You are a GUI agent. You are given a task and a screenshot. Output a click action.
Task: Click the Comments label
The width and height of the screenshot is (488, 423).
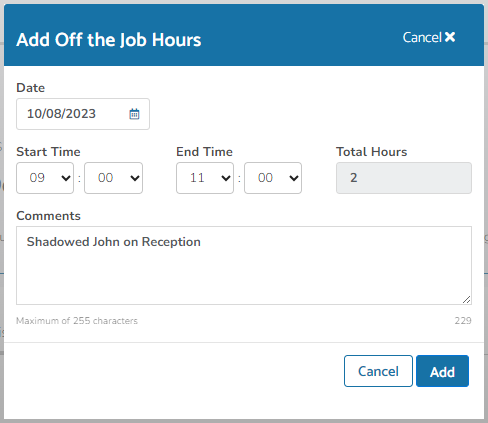48,216
